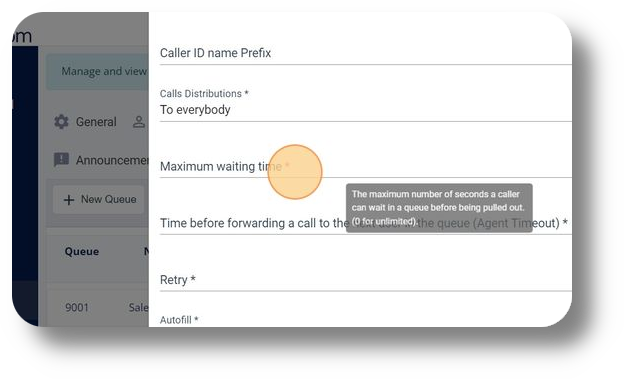Focus the Caller ID name Prefix field
624x379 pixels.
[x=366, y=53]
